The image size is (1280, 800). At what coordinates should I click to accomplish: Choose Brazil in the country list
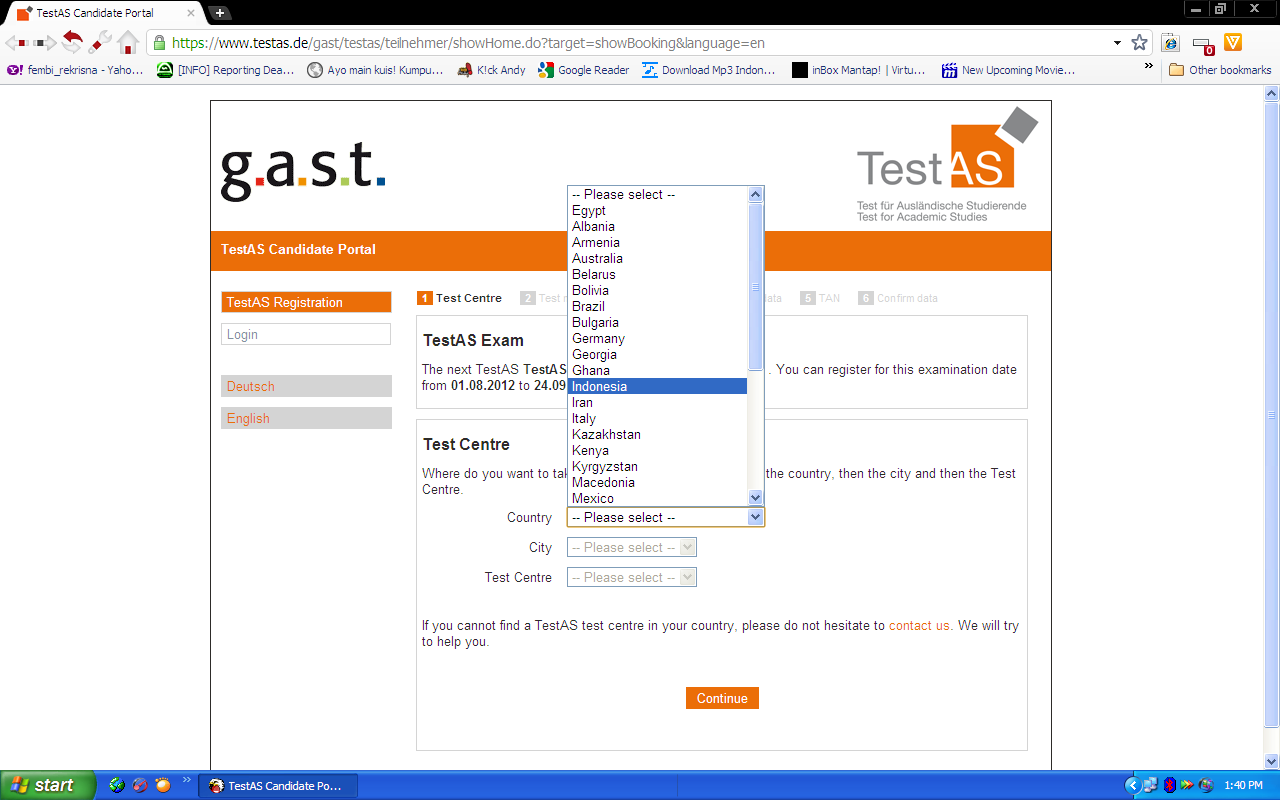point(657,306)
